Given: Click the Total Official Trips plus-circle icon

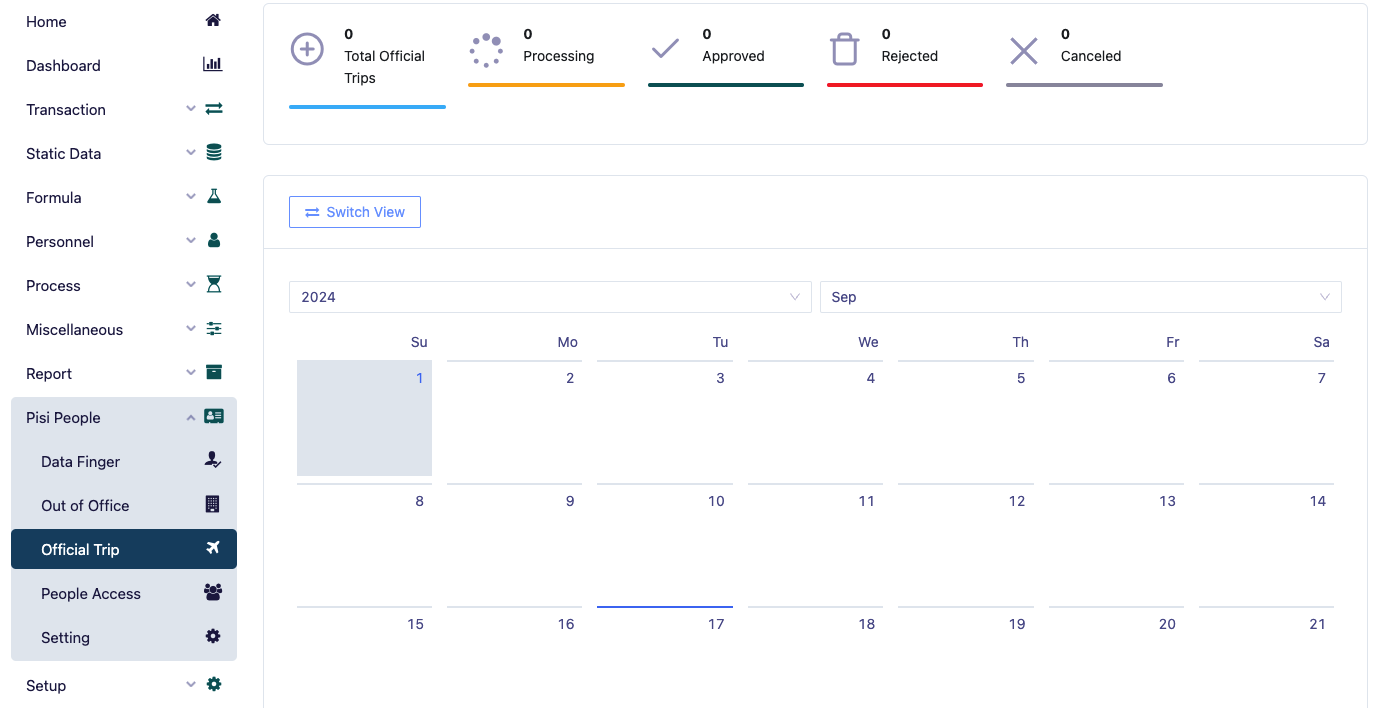Looking at the screenshot, I should pos(307,49).
